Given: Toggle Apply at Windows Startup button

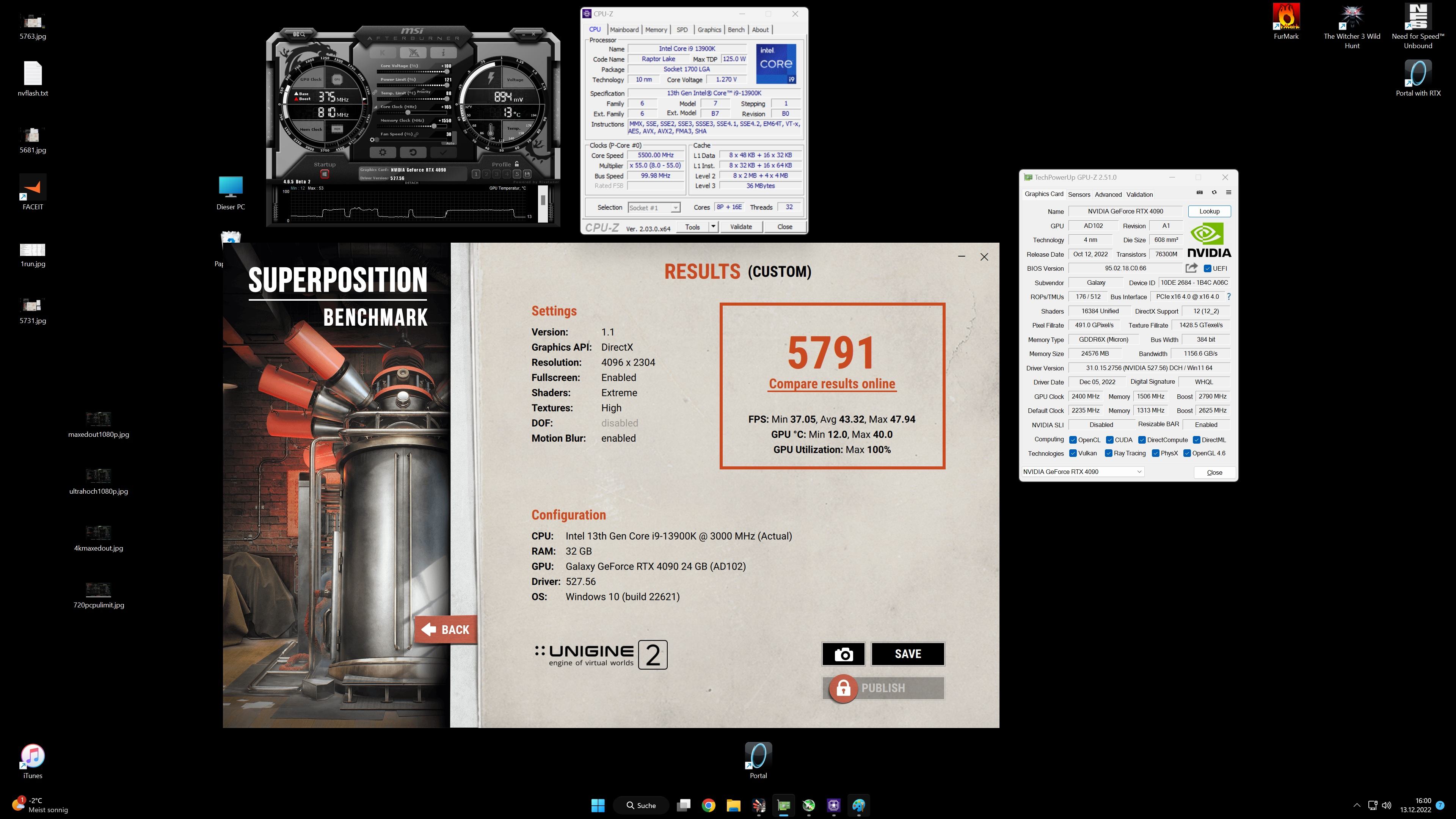Looking at the screenshot, I should pyautogui.click(x=325, y=174).
